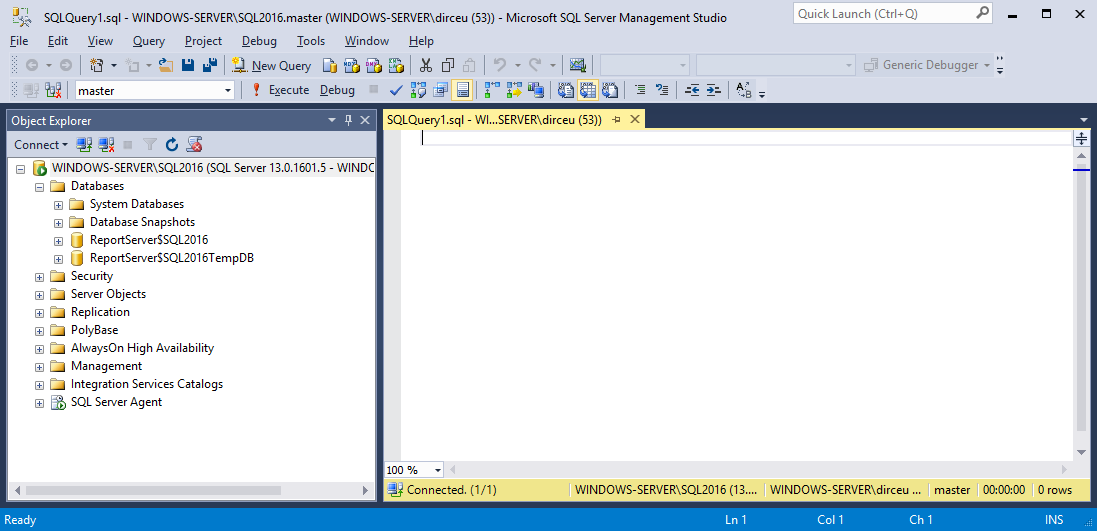The height and width of the screenshot is (531, 1097).
Task: Open the Query Options icon
Action: click(440, 90)
